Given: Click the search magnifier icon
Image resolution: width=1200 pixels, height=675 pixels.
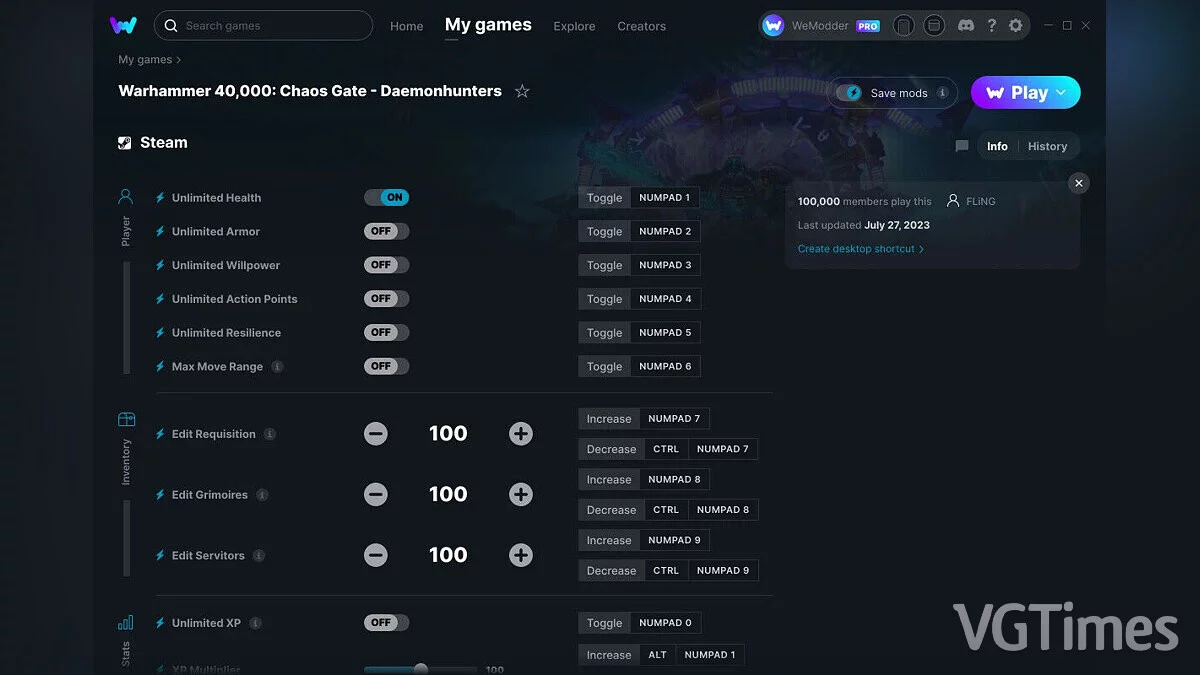Looking at the screenshot, I should [x=171, y=25].
